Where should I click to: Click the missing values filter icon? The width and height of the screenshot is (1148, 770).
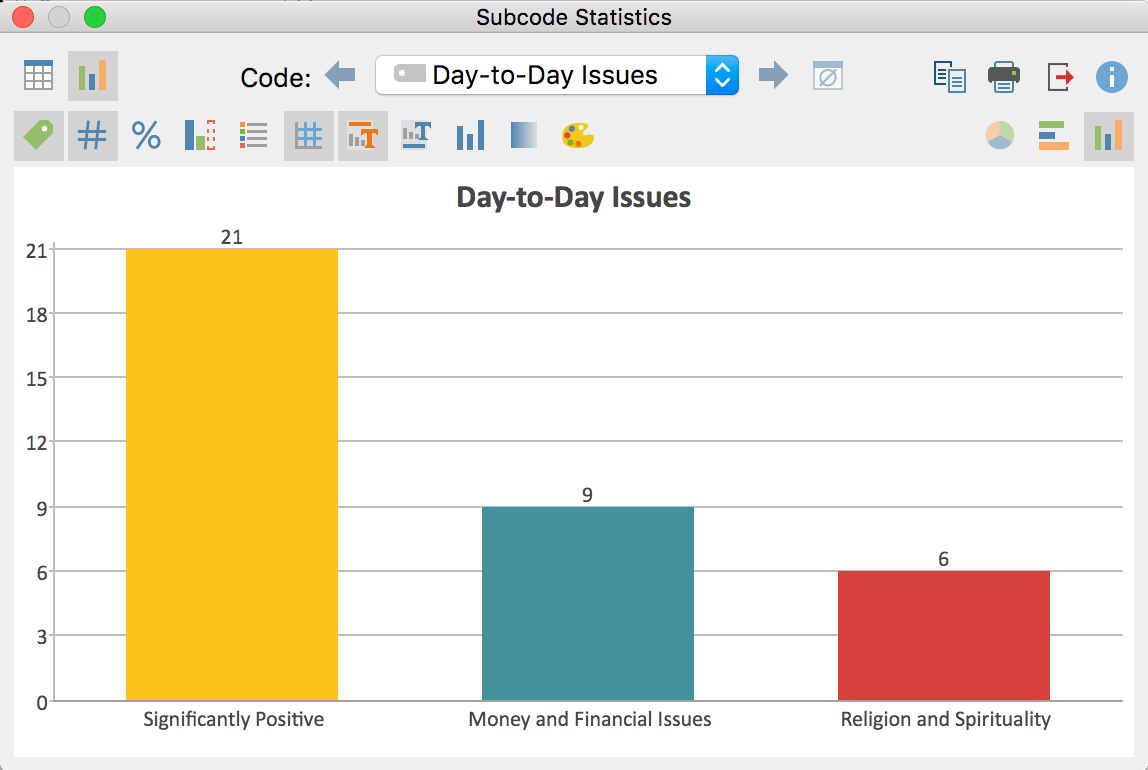(x=828, y=75)
